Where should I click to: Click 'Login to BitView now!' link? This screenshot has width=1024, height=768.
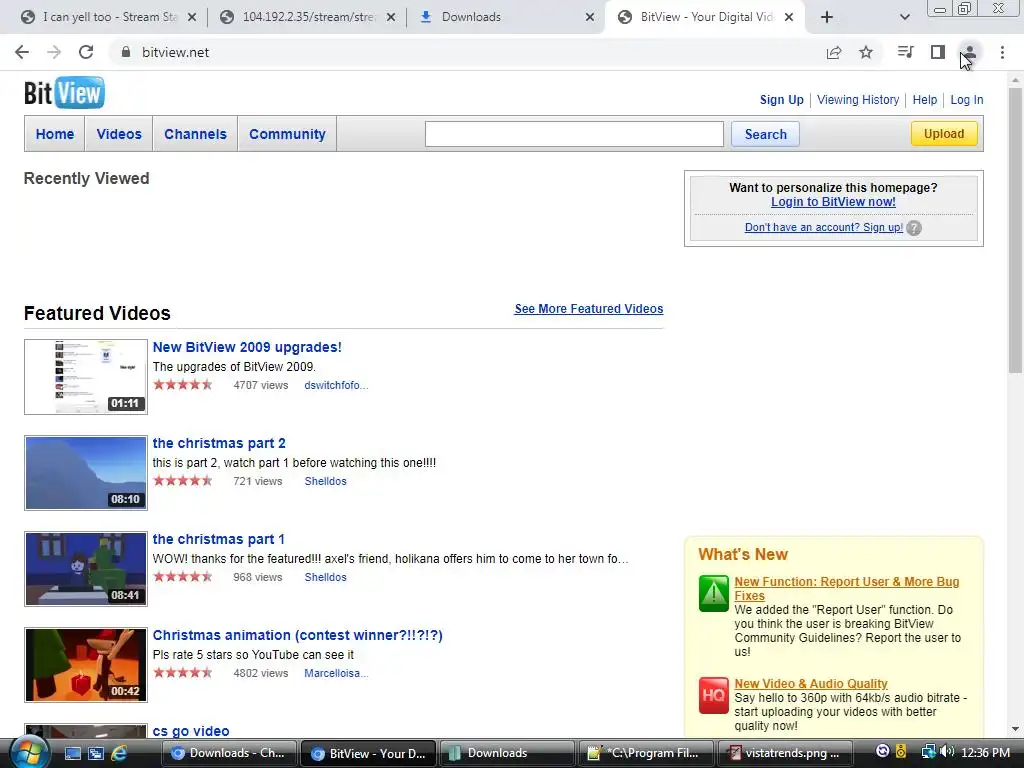[833, 202]
